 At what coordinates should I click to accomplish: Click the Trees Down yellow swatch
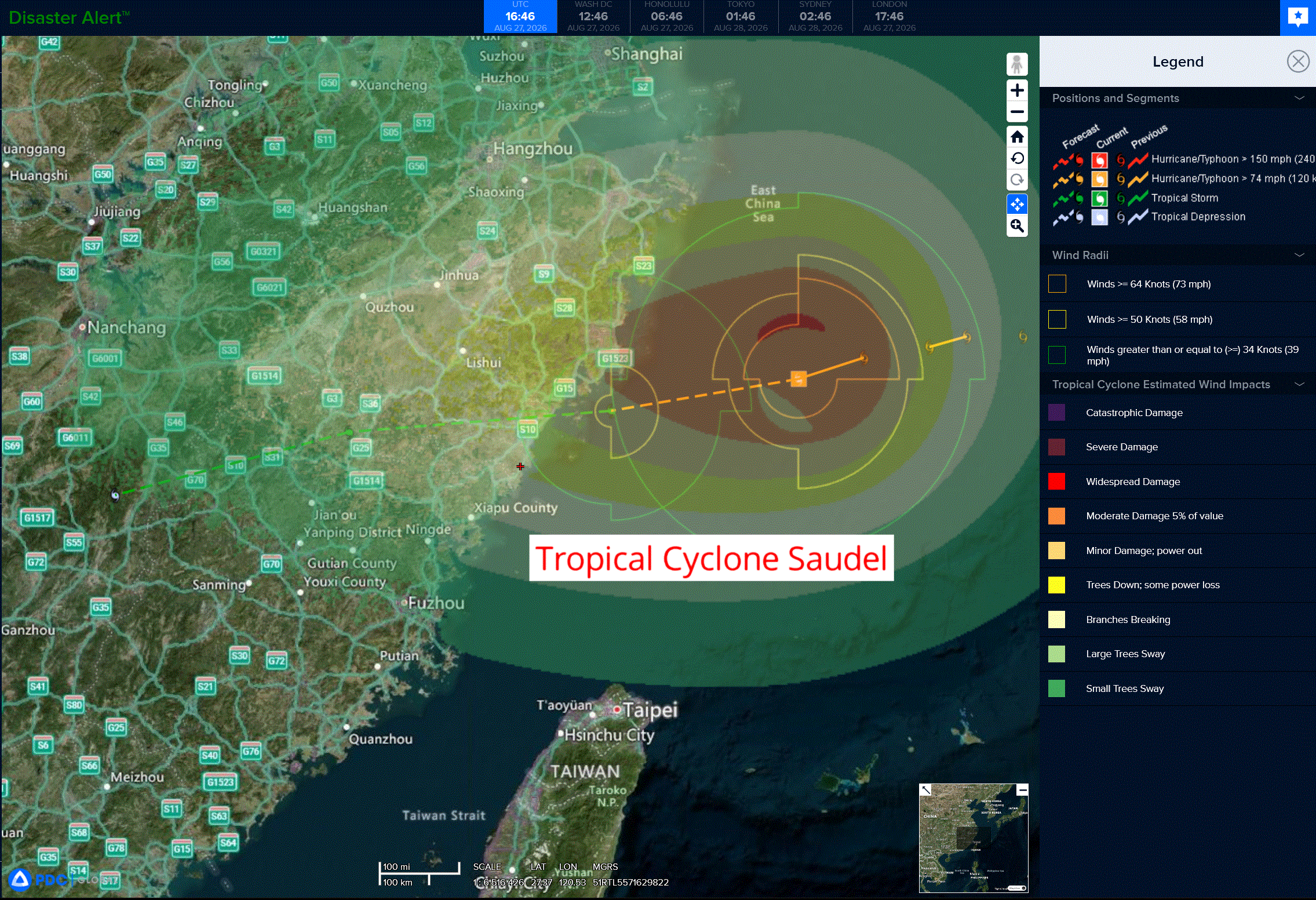pyautogui.click(x=1057, y=585)
